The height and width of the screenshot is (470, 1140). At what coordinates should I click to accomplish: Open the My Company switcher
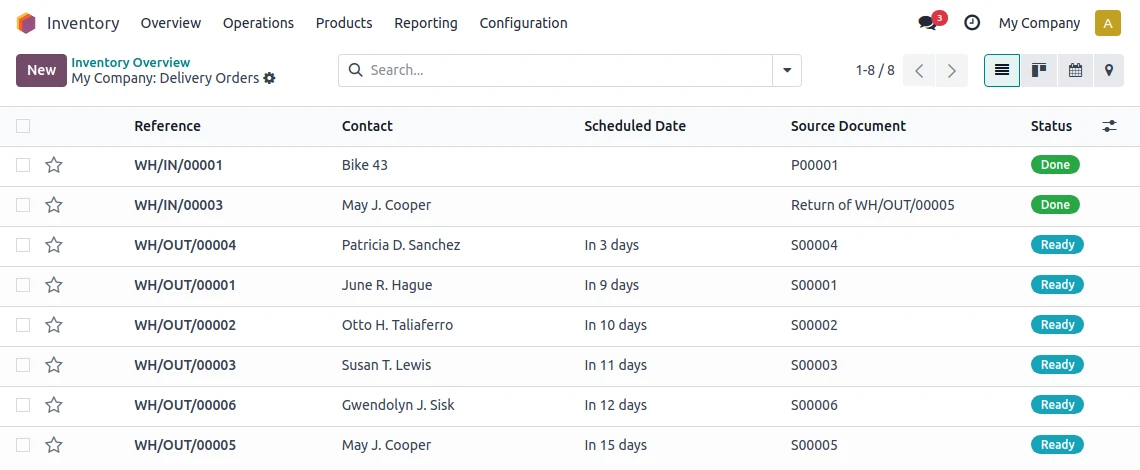click(x=1039, y=23)
